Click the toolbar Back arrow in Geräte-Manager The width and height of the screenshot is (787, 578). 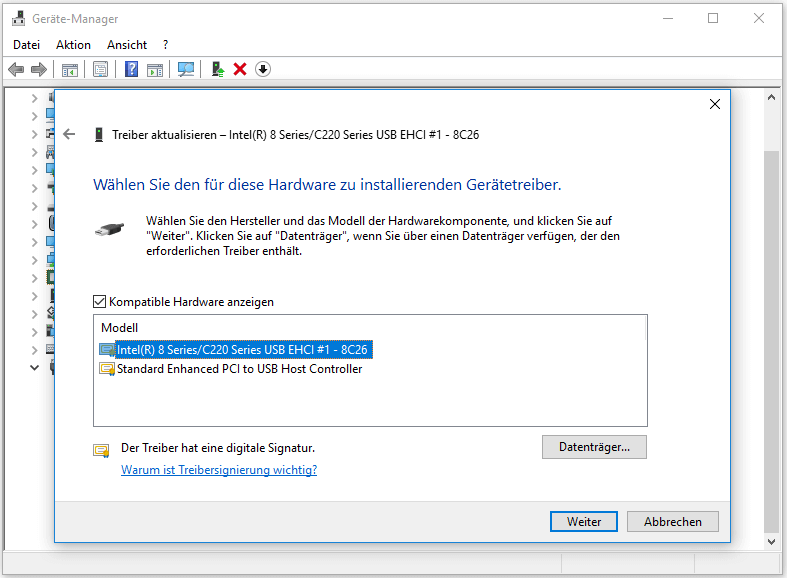pos(16,69)
